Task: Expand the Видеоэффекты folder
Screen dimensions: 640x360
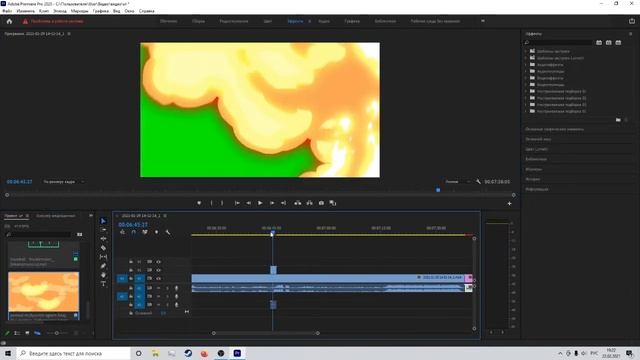Action: [526, 78]
